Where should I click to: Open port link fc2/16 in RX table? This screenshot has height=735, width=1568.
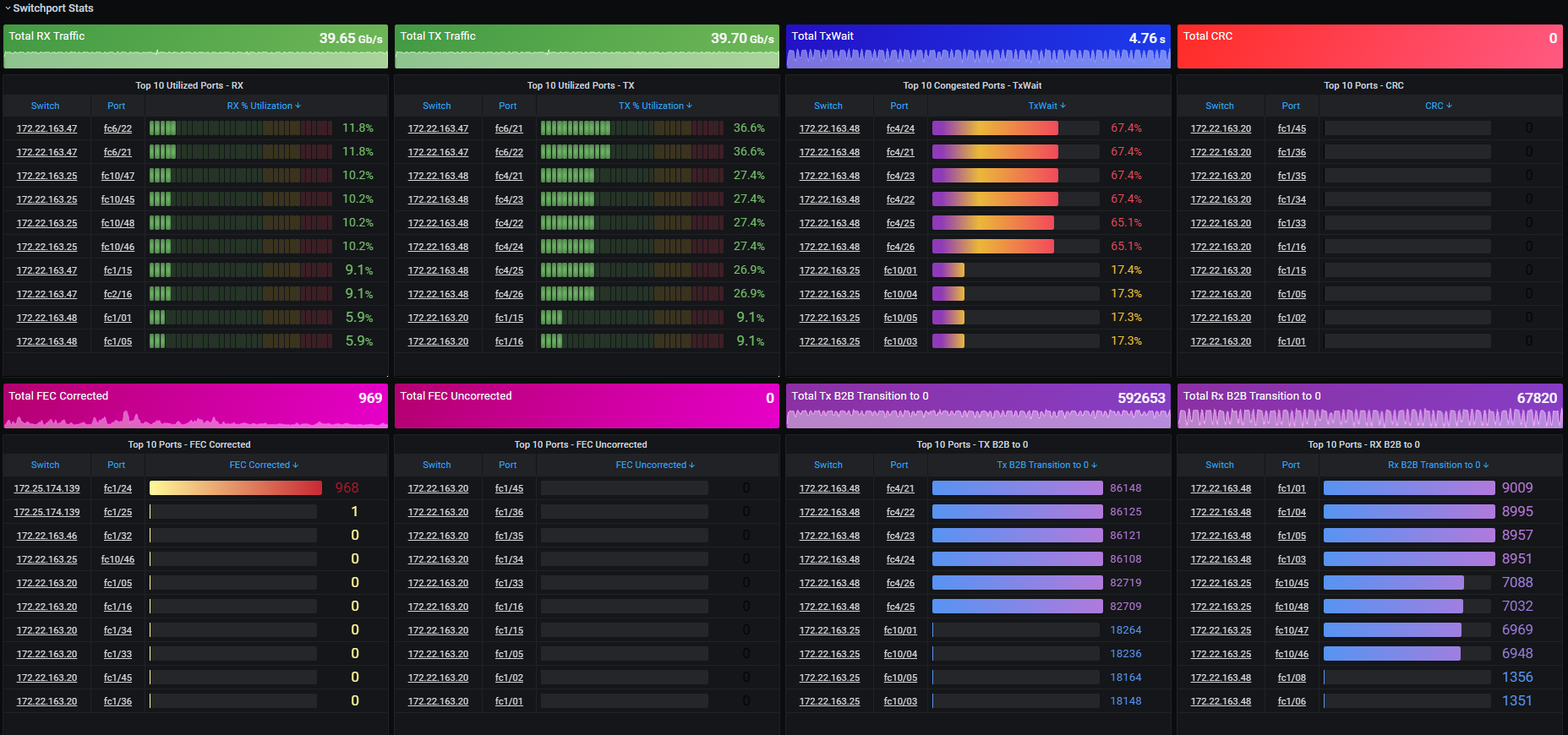coord(117,294)
